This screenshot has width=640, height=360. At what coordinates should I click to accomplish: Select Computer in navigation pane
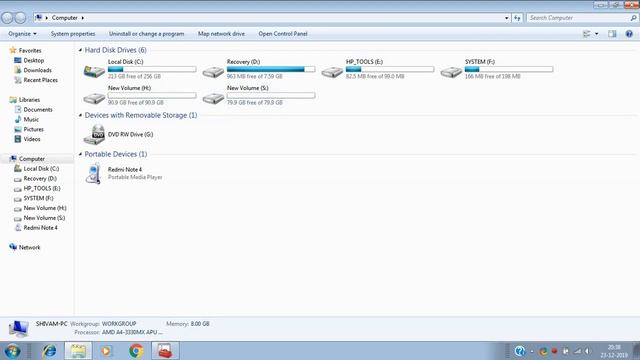click(x=32, y=159)
